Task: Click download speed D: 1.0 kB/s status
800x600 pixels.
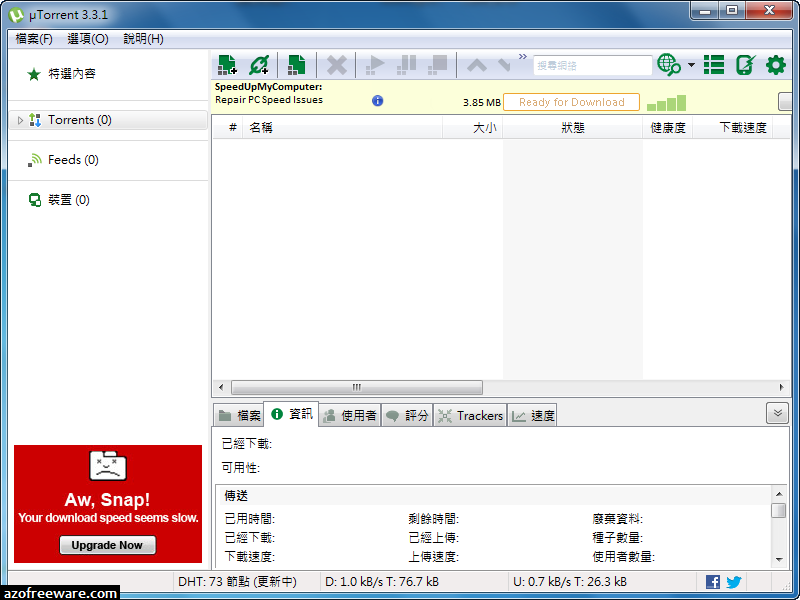Action: pos(382,582)
